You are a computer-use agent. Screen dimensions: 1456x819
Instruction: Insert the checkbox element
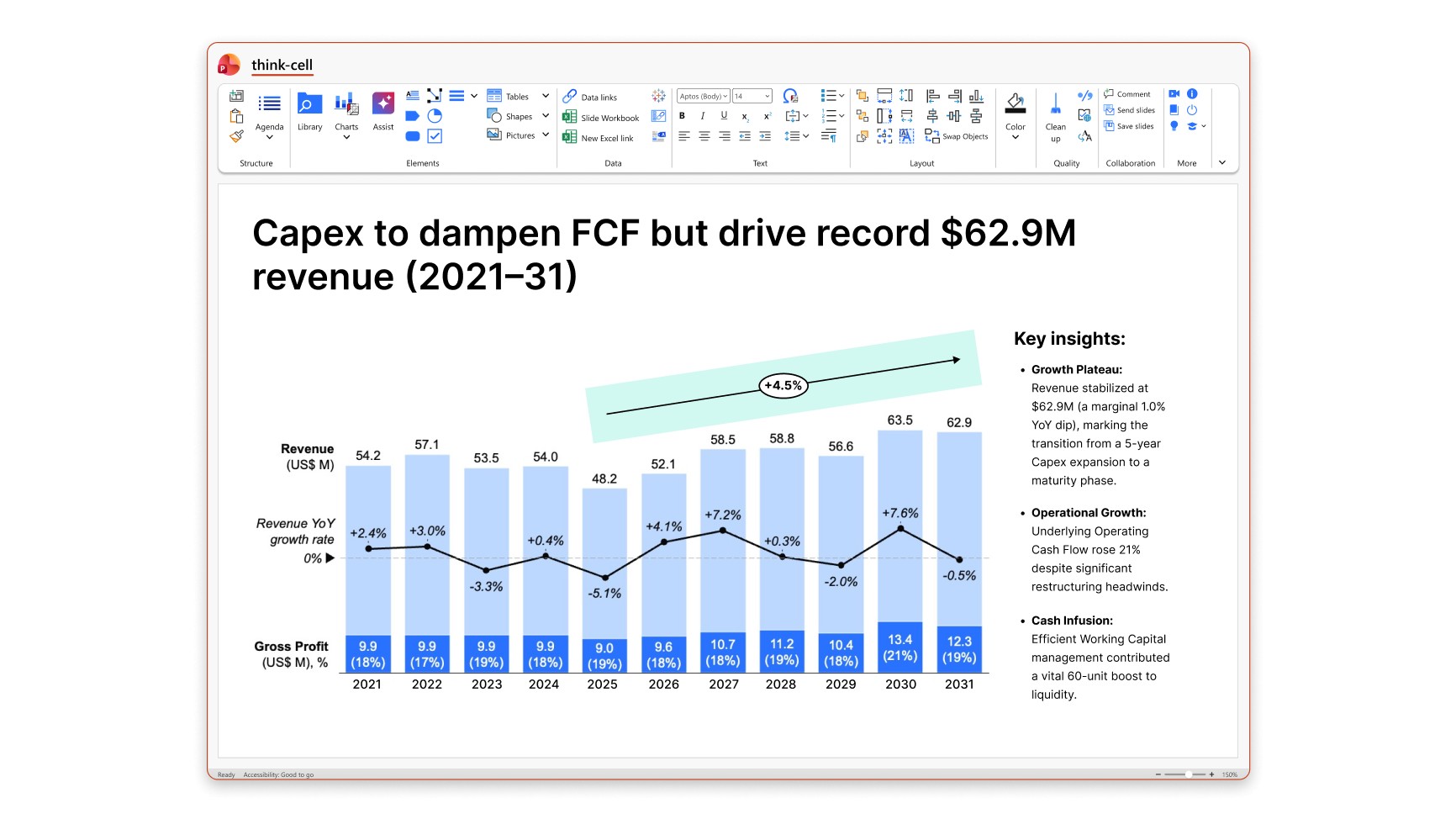point(435,136)
